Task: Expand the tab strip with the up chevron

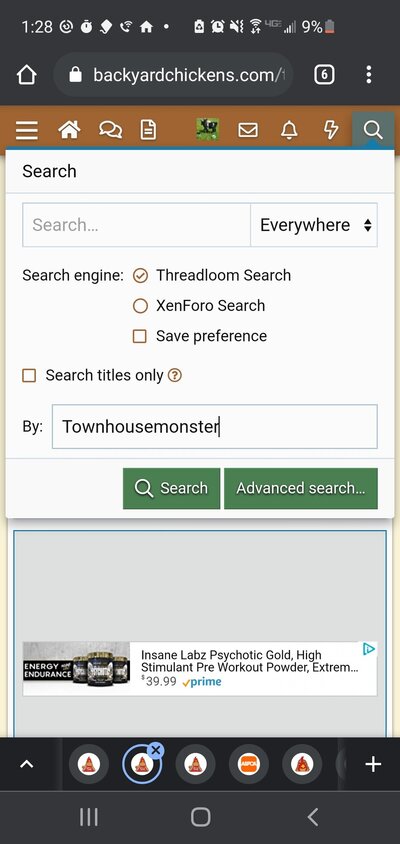Action: pos(26,764)
